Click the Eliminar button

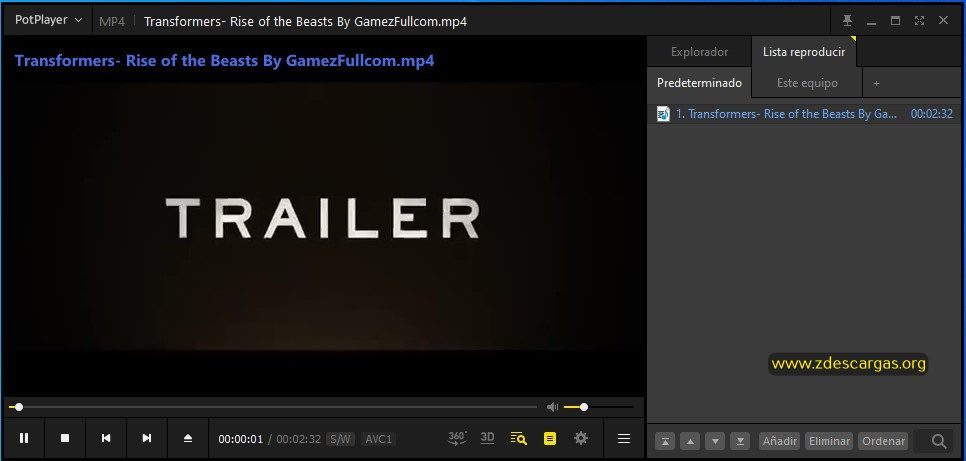pyautogui.click(x=829, y=441)
